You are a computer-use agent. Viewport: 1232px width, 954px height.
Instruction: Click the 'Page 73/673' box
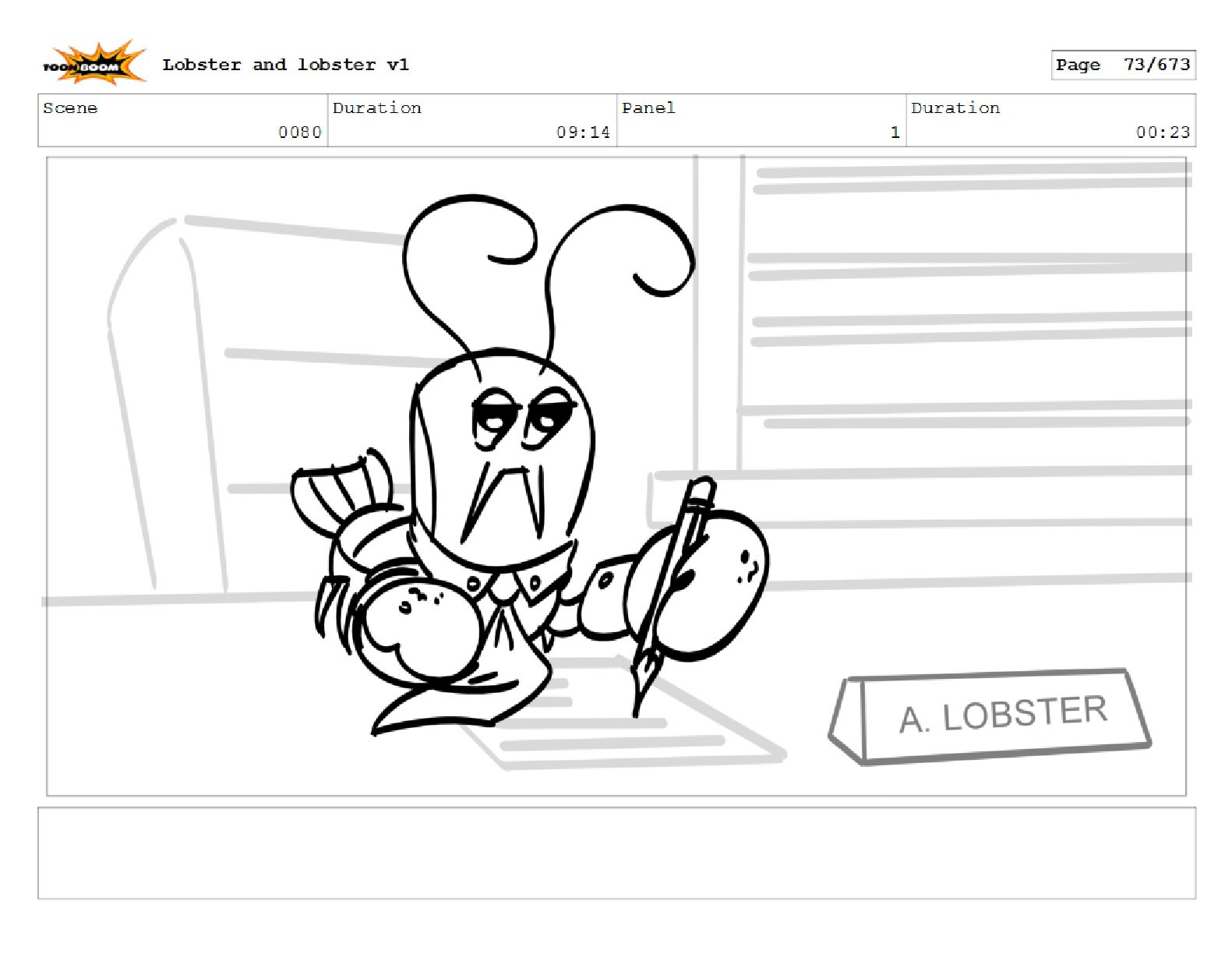(x=1123, y=65)
